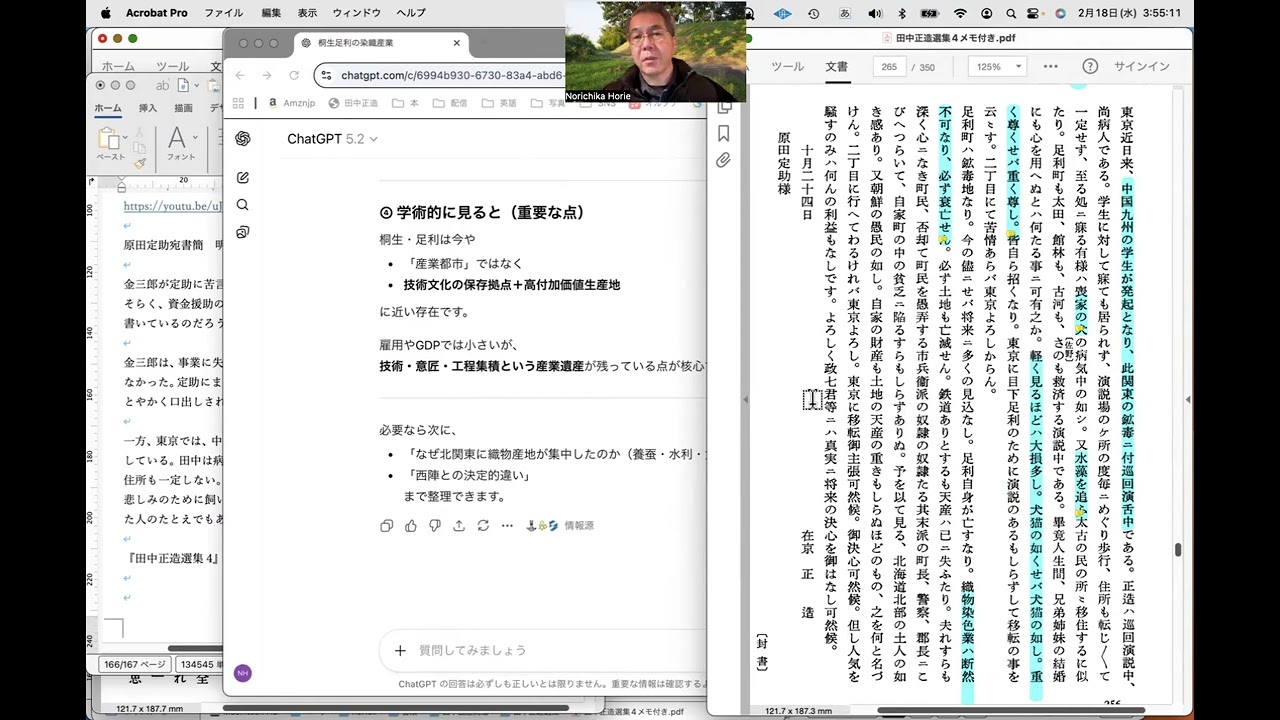Screen dimensions: 1280x720
Task: Click the ChatGPT prompt field 質問してみましょう
Action: pyautogui.click(x=472, y=650)
